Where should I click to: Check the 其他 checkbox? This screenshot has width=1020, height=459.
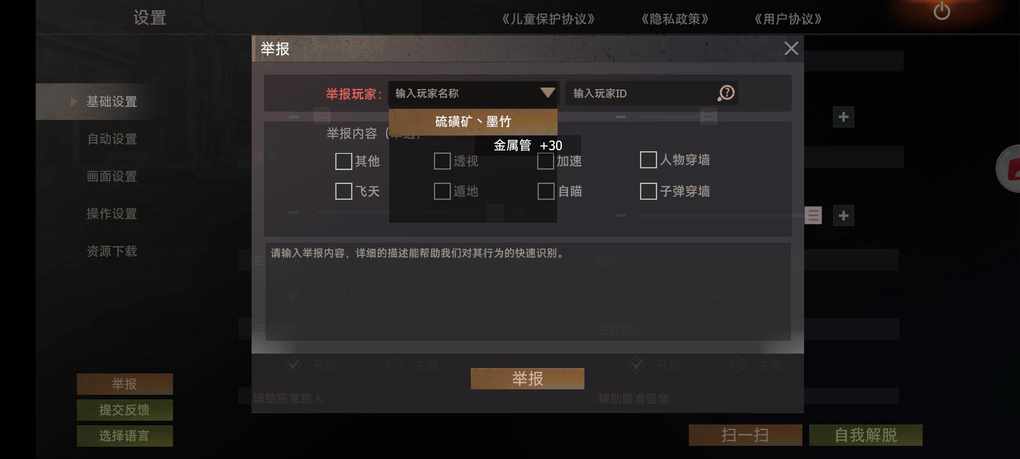click(x=343, y=161)
